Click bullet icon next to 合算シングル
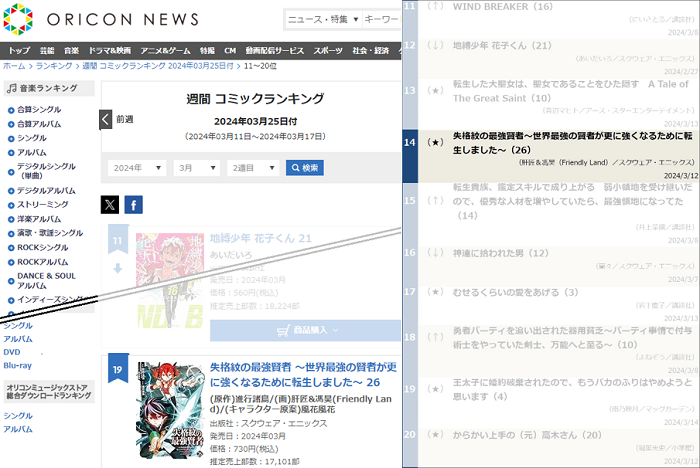This screenshot has width=700, height=468. 11,110
